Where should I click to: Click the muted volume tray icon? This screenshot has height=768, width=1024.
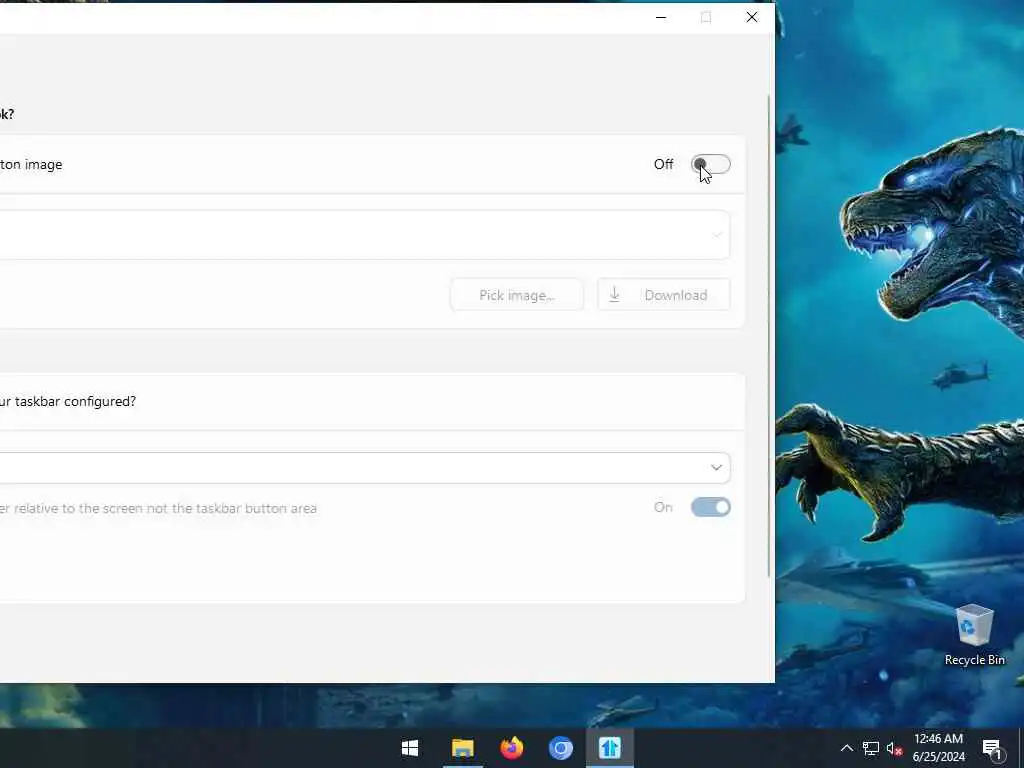point(894,748)
